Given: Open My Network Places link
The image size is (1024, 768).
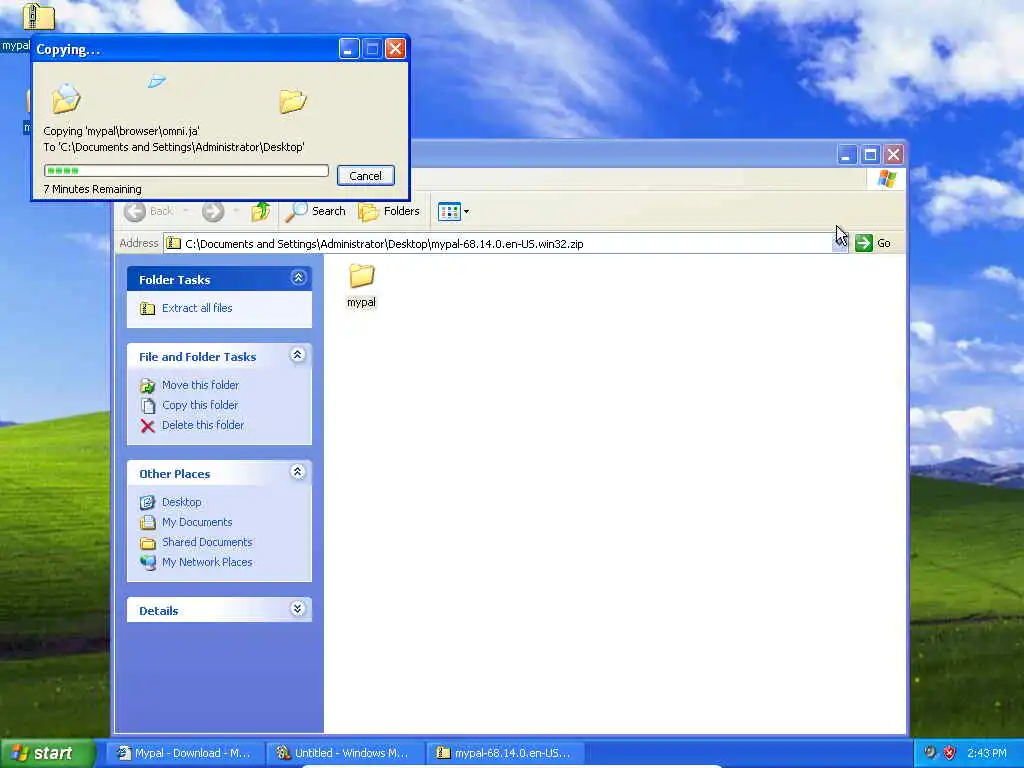Looking at the screenshot, I should (x=207, y=562).
